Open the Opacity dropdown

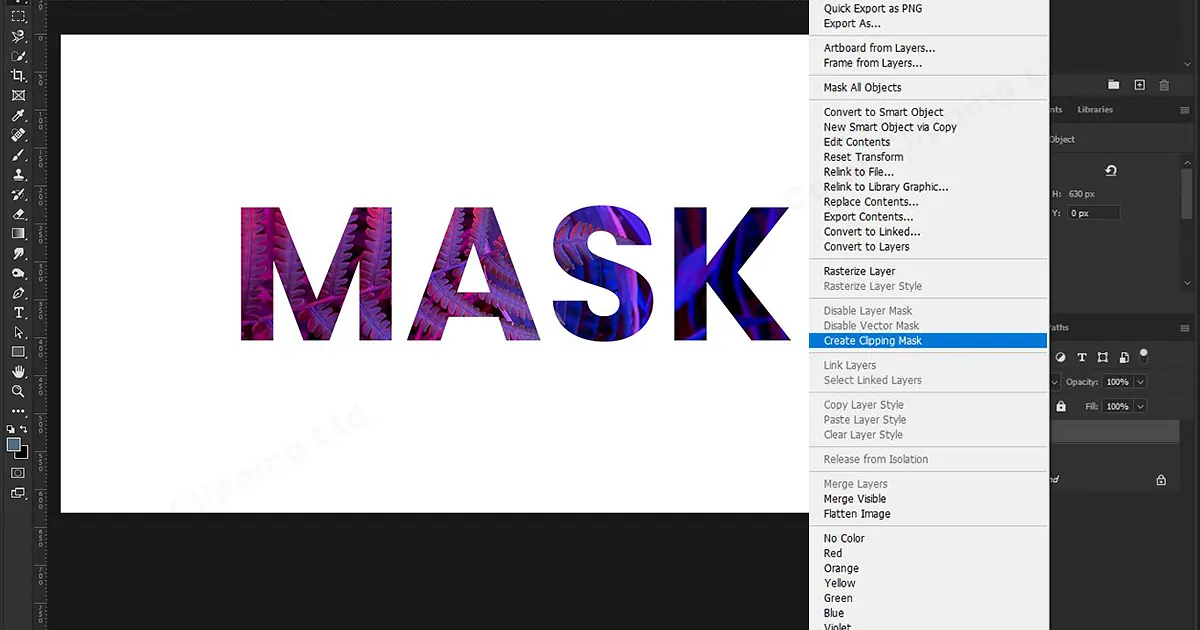tap(1140, 381)
